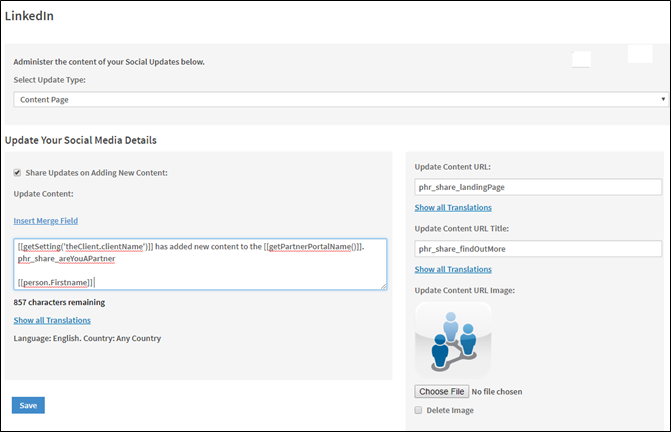Viewport: 671px width, 432px height.
Task: Click the Save button
Action: tap(28, 405)
